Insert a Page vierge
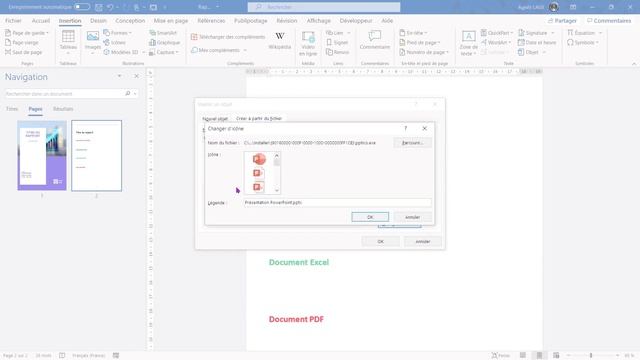Image resolution: width=640 pixels, height=360 pixels. pos(22,42)
